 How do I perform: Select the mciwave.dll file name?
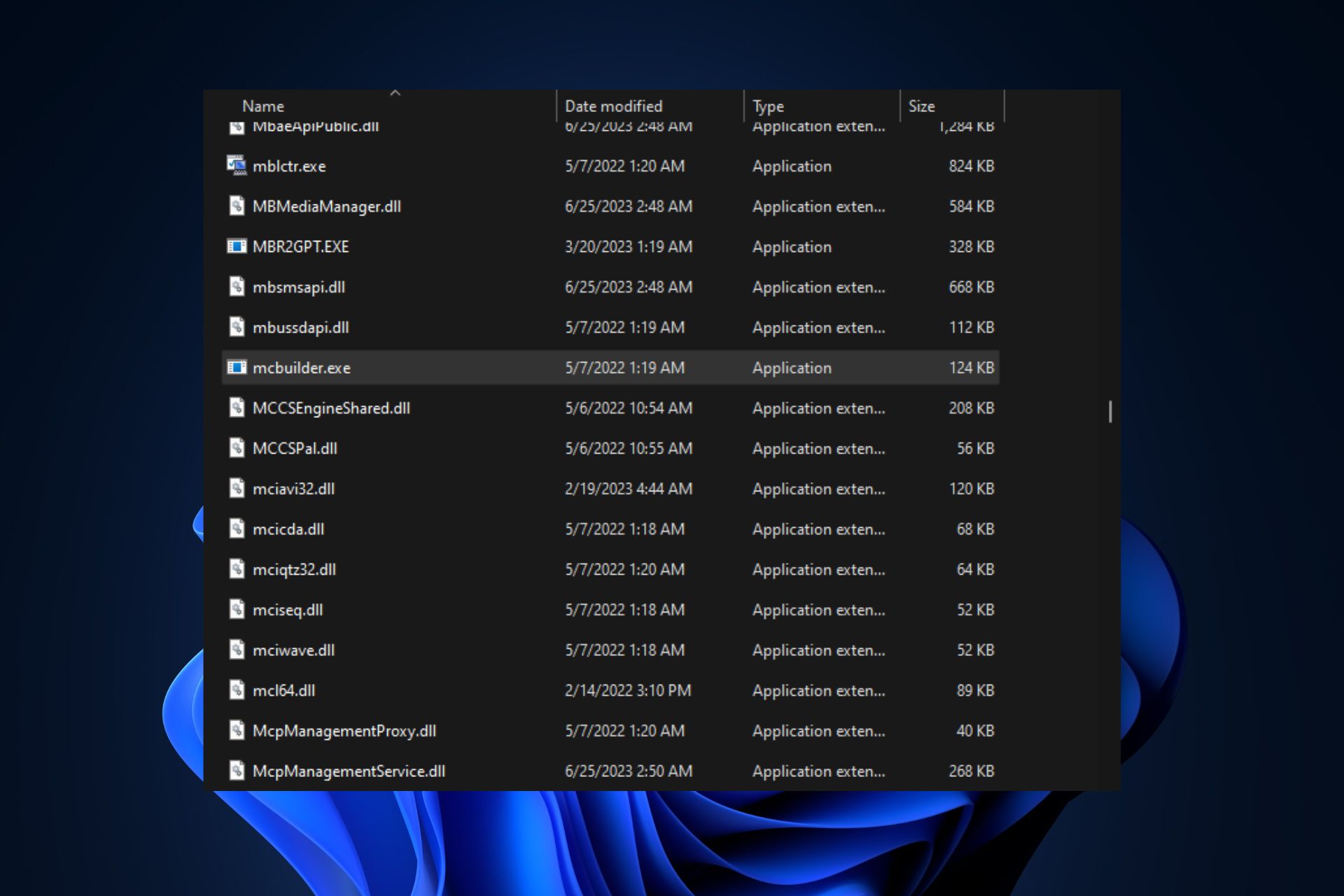click(293, 650)
